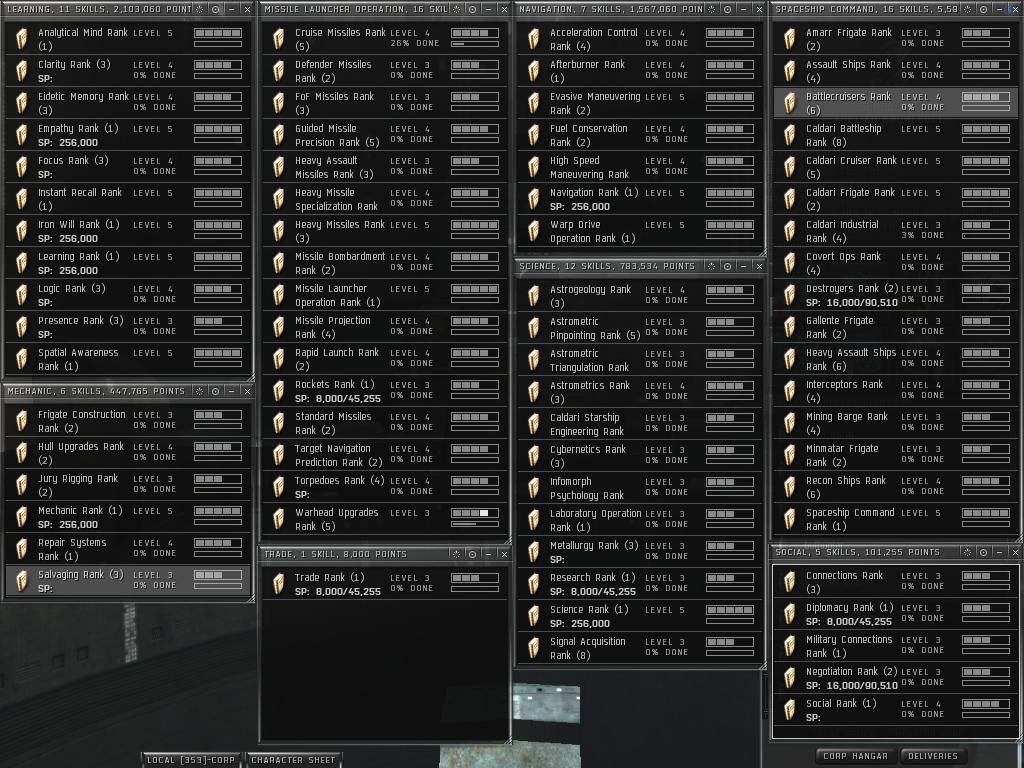Pin the Social skills window
This screenshot has width=1024, height=768.
[984, 552]
